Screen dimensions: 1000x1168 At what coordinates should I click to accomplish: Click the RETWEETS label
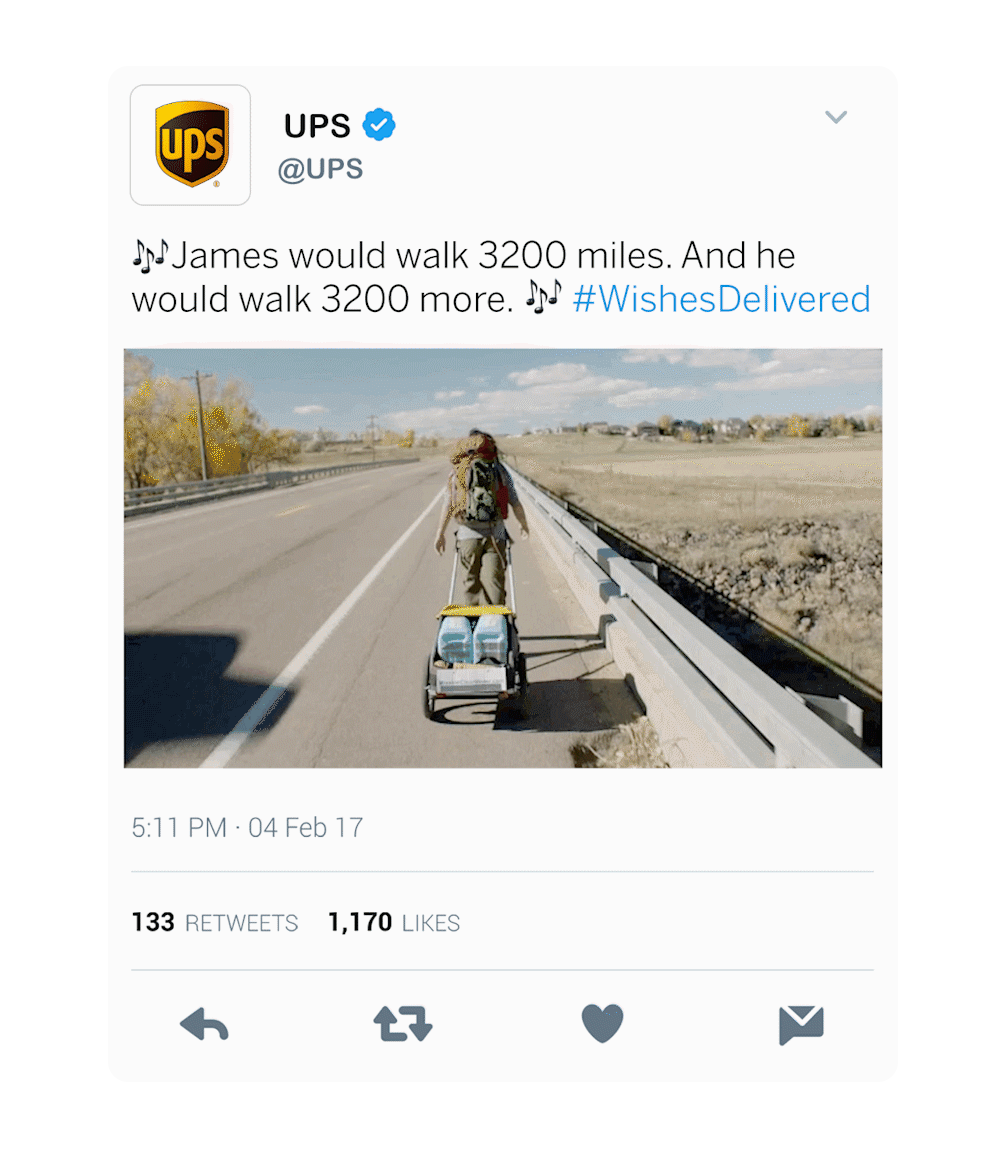(241, 924)
